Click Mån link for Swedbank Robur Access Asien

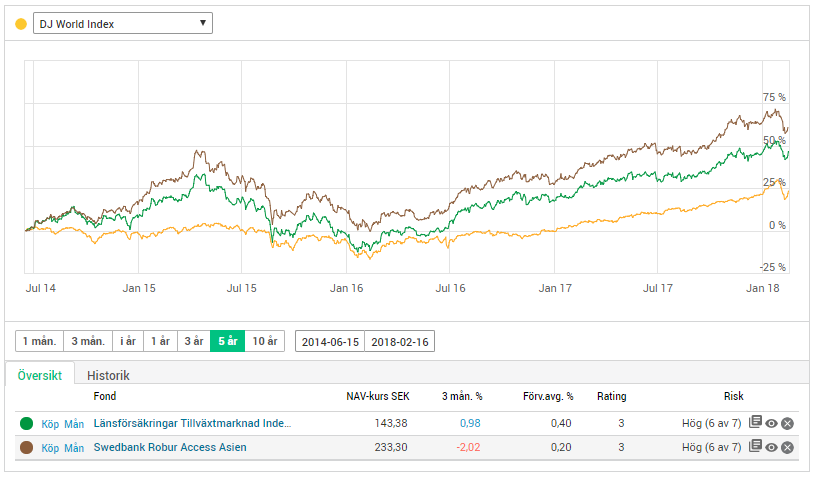[x=74, y=447]
